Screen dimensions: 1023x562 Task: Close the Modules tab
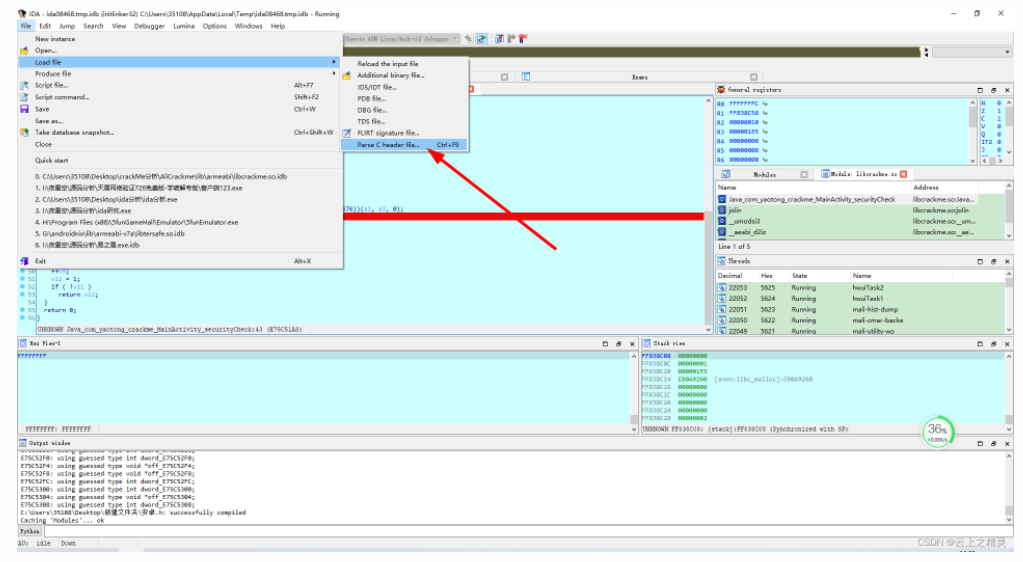point(804,174)
